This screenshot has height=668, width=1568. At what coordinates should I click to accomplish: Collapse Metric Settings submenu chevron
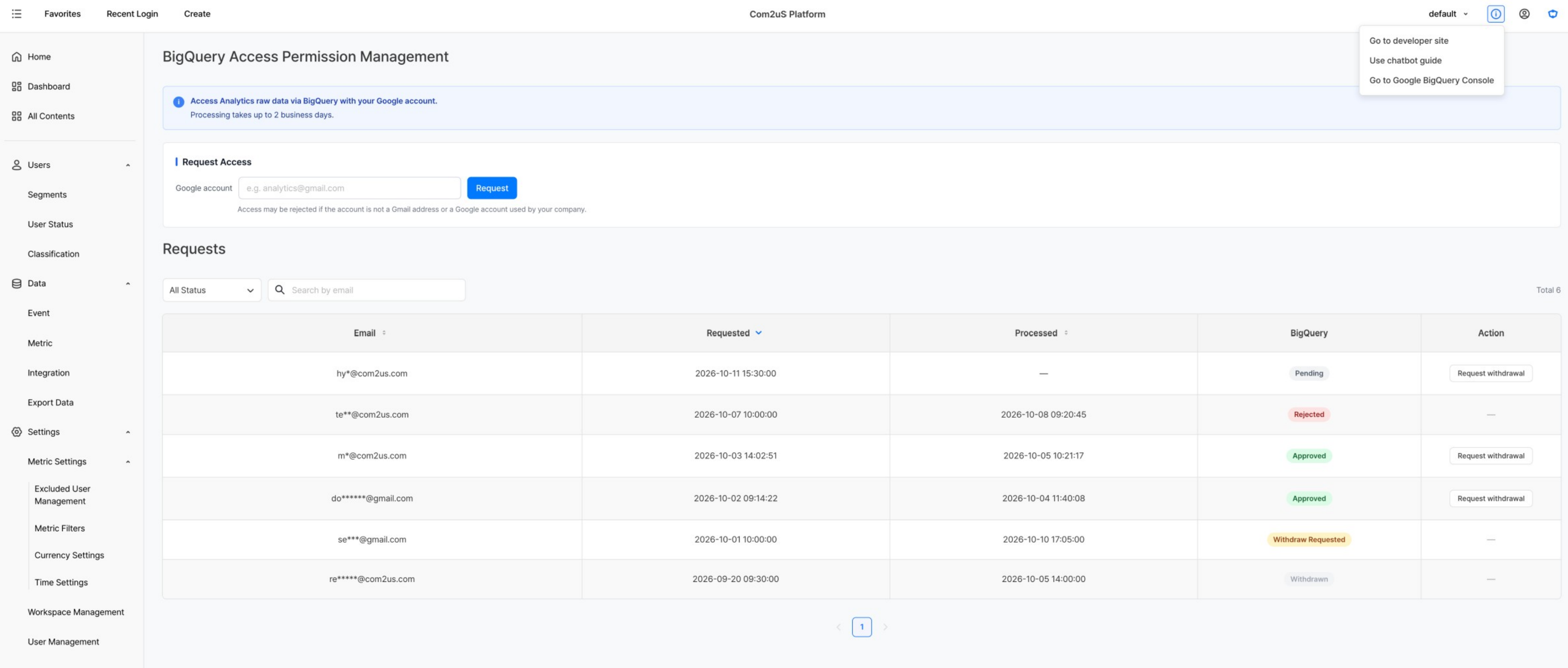[128, 462]
